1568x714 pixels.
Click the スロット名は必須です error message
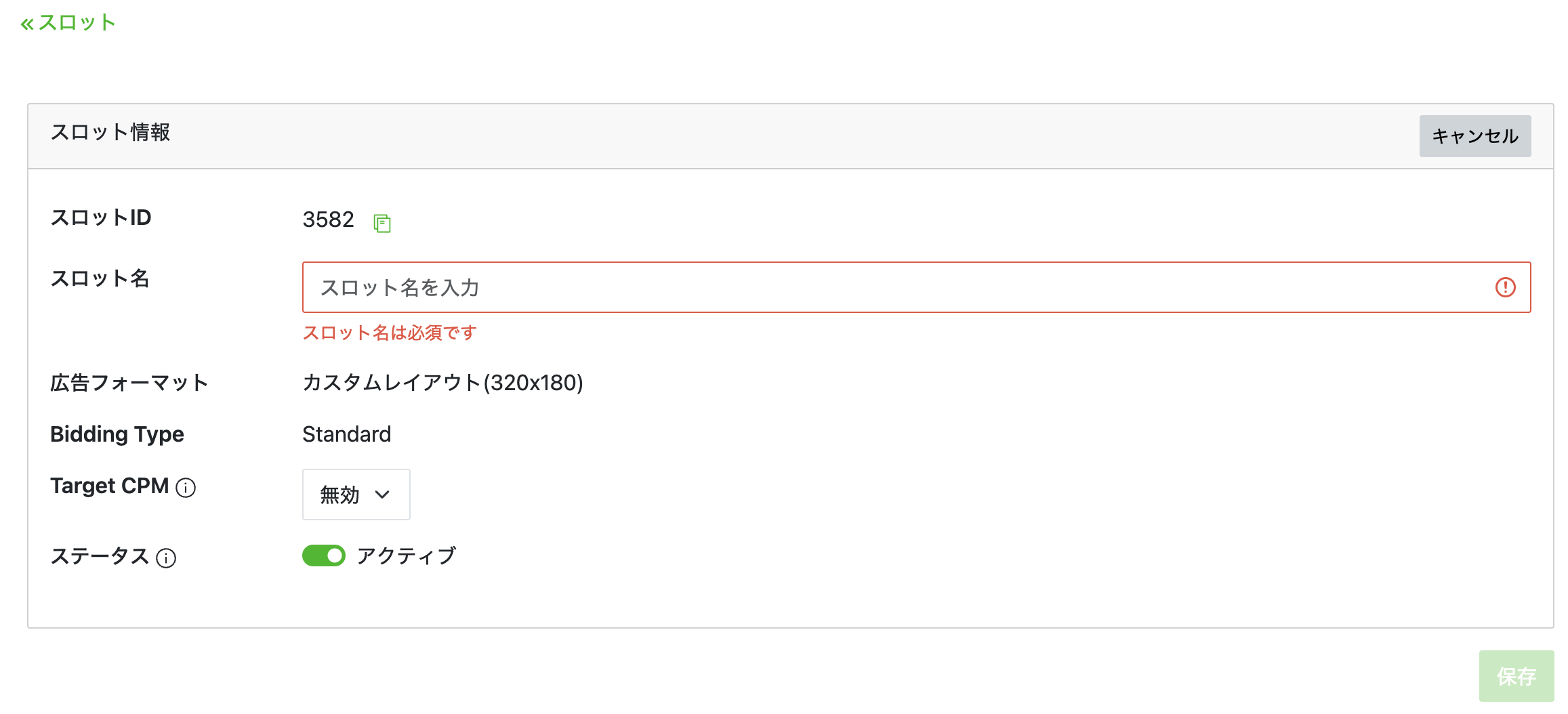tap(390, 333)
